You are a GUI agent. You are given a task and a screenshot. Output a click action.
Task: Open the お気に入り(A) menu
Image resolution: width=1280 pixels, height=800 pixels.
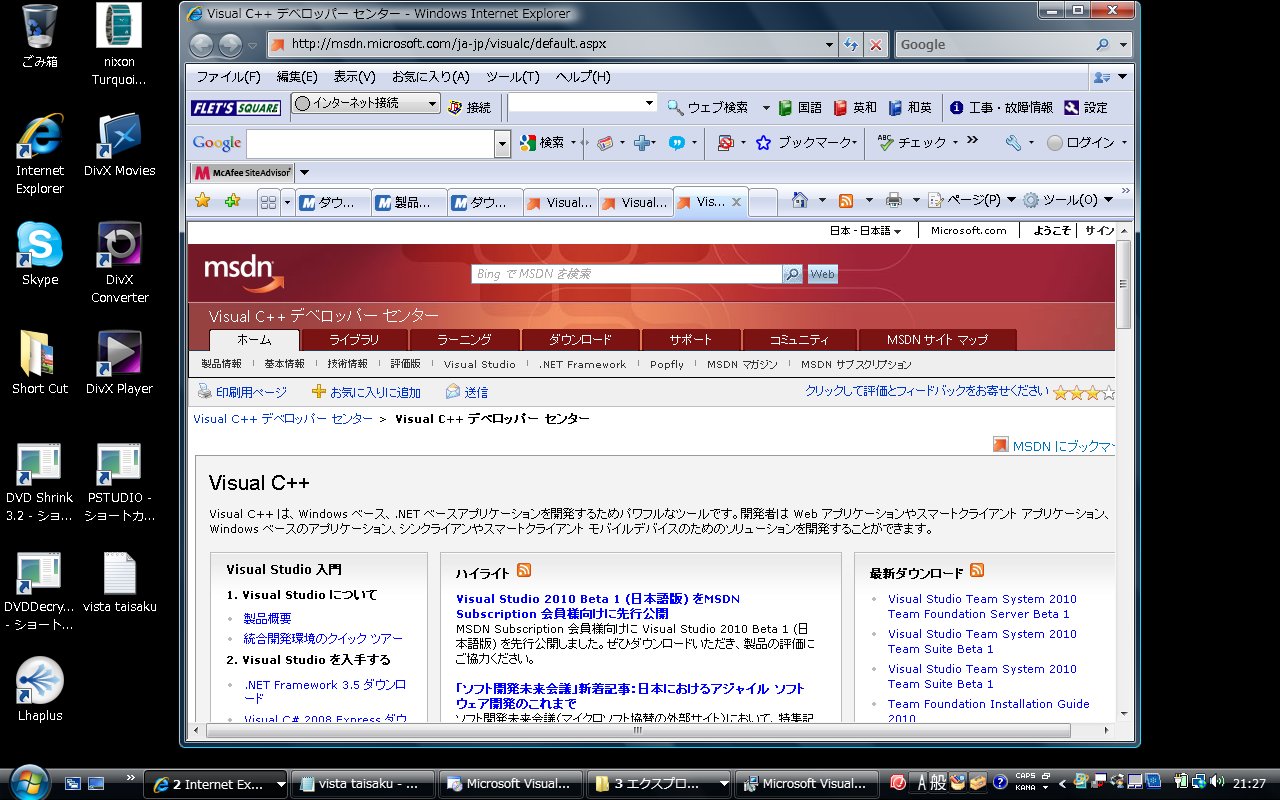[430, 77]
